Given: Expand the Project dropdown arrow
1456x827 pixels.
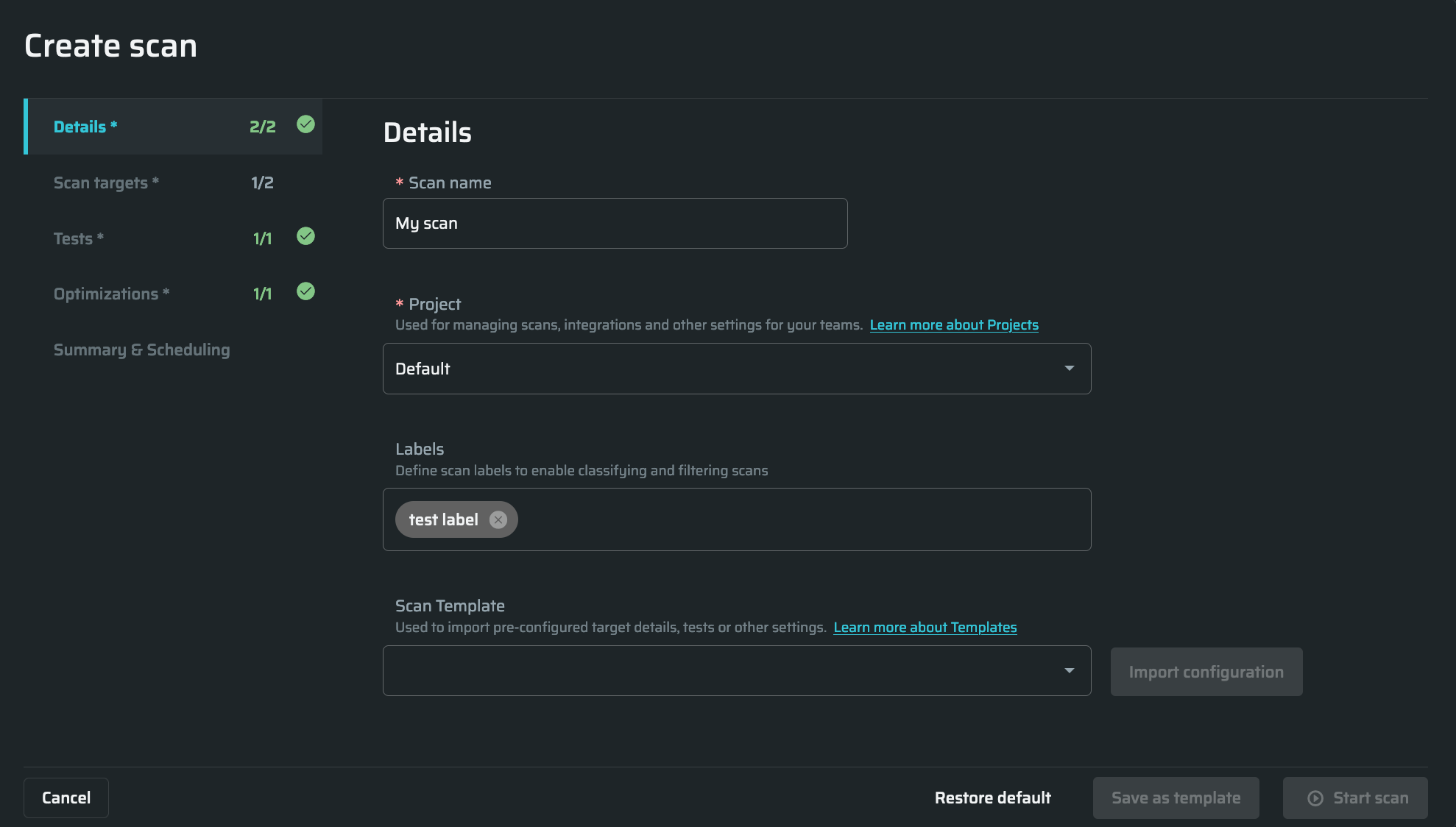Looking at the screenshot, I should tap(1069, 368).
